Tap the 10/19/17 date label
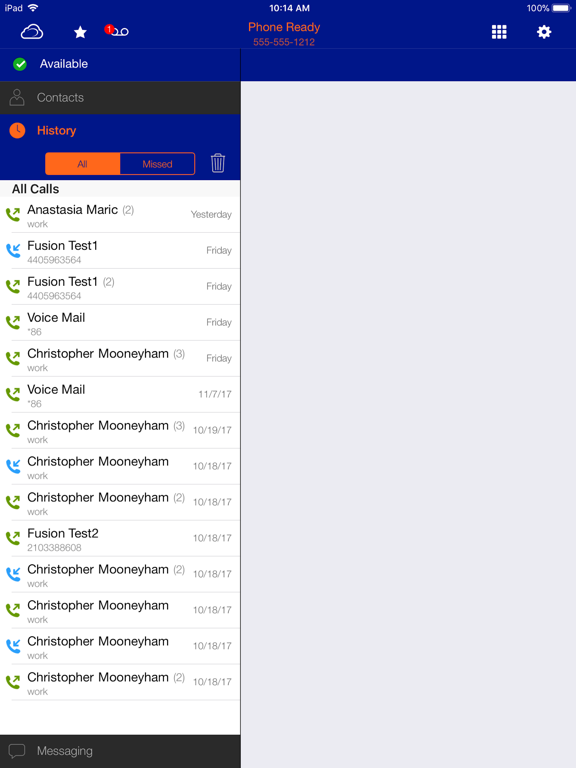The image size is (576, 768). pyautogui.click(x=212, y=430)
